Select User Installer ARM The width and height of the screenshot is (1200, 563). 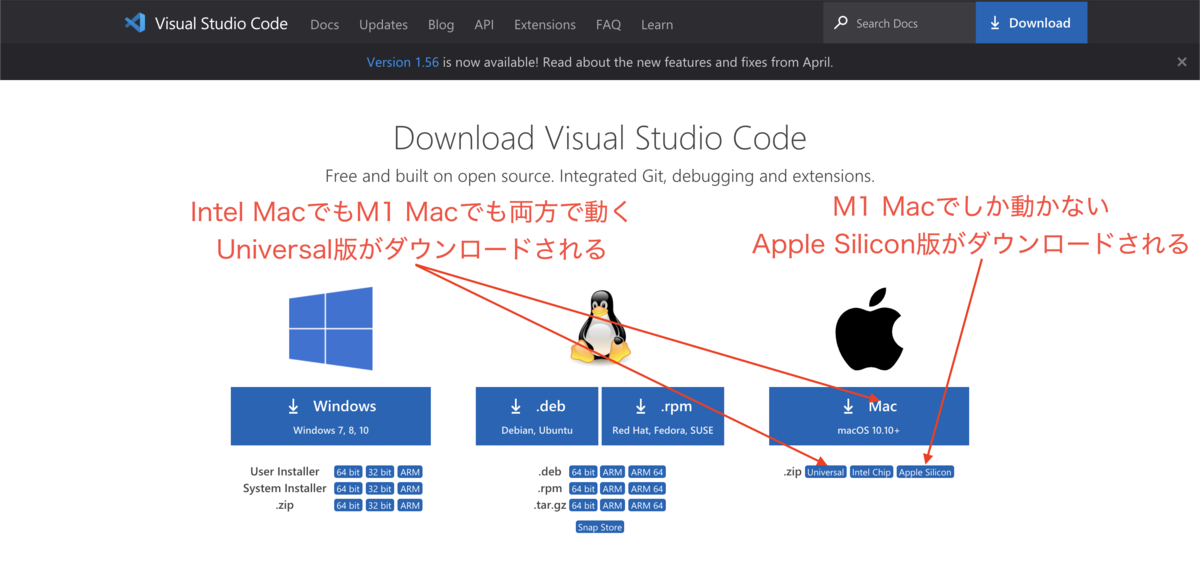click(x=410, y=472)
